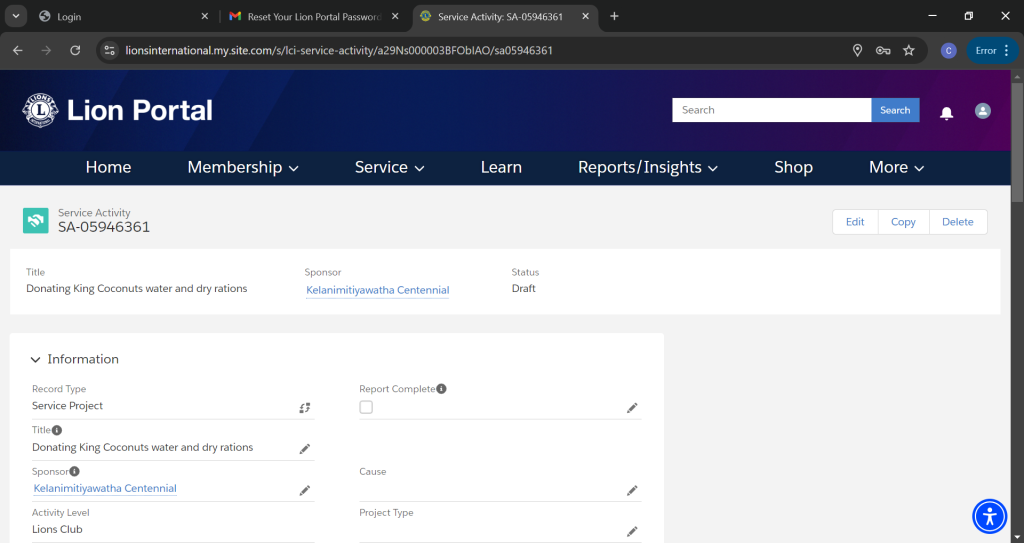Click the Service Activity handshake icon
1024x543 pixels.
coord(35,221)
